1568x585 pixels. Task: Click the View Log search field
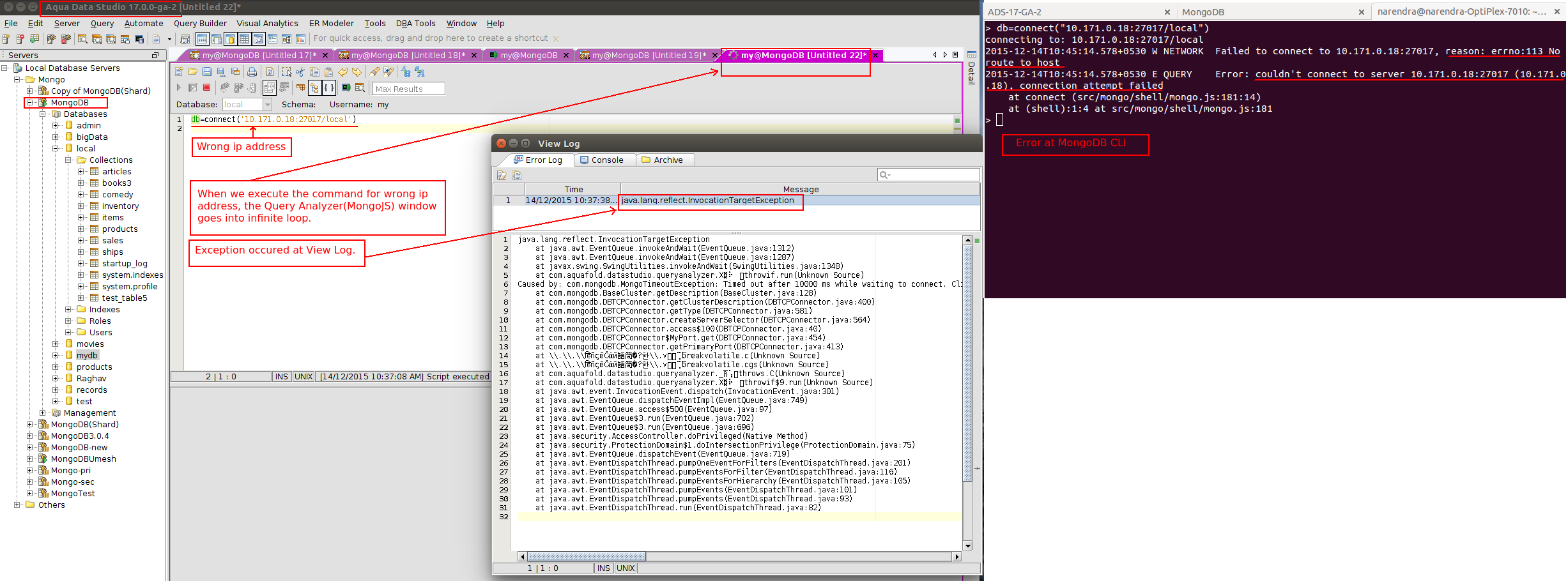click(x=928, y=174)
